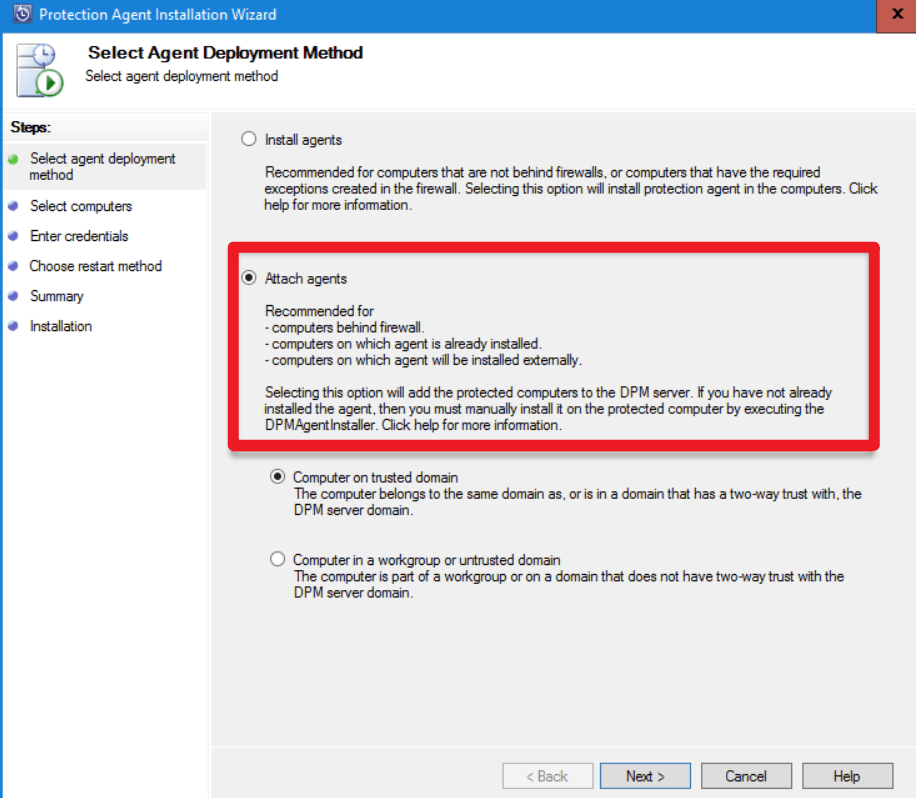Click 'computers on which agent will be installed externally.' line
The height and width of the screenshot is (798, 916).
click(423, 360)
